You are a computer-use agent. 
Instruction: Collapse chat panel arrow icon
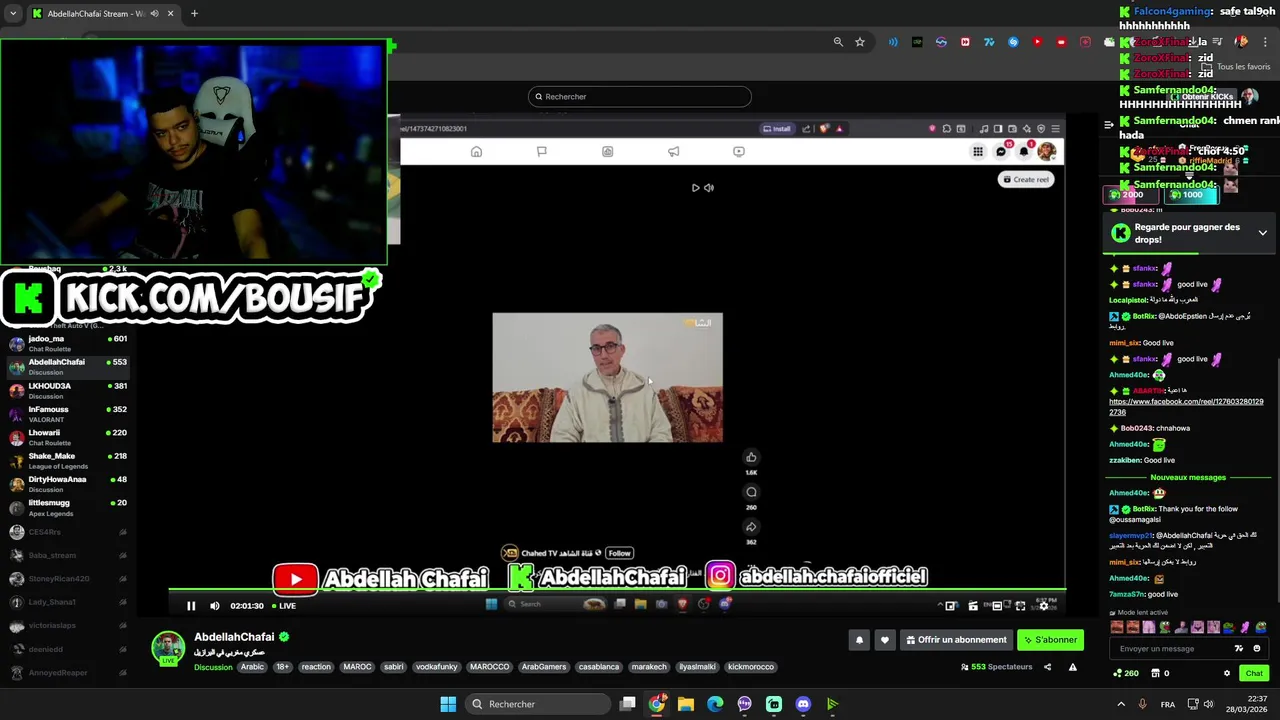pyautogui.click(x=1109, y=125)
